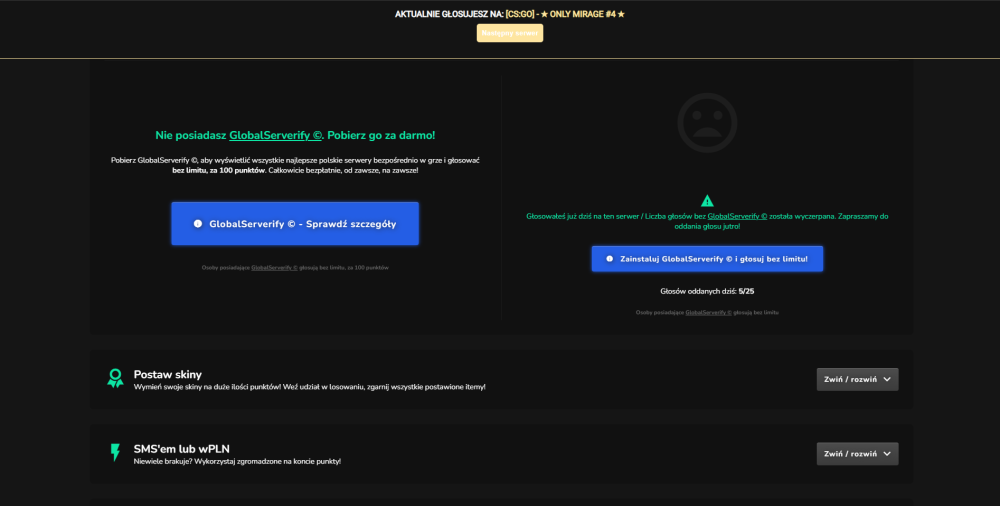The height and width of the screenshot is (506, 1000).
Task: Click the AKTUALNIE GŁOSUJESZ NA label
Action: (x=449, y=14)
